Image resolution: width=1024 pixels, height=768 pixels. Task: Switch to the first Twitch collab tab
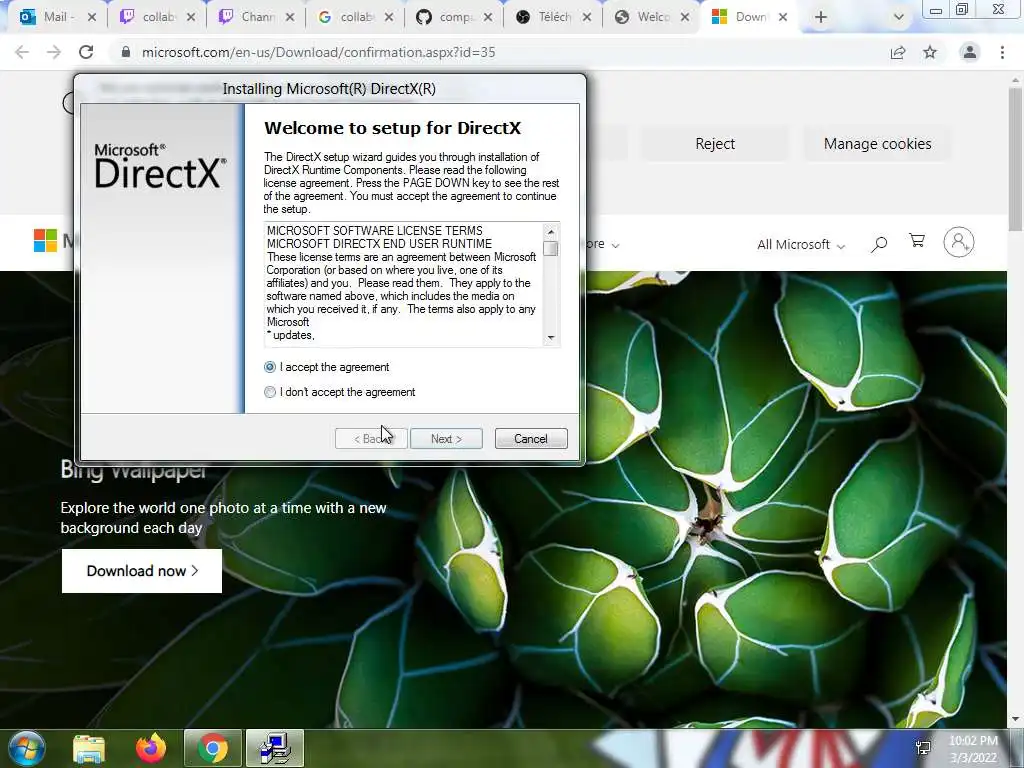click(x=157, y=17)
